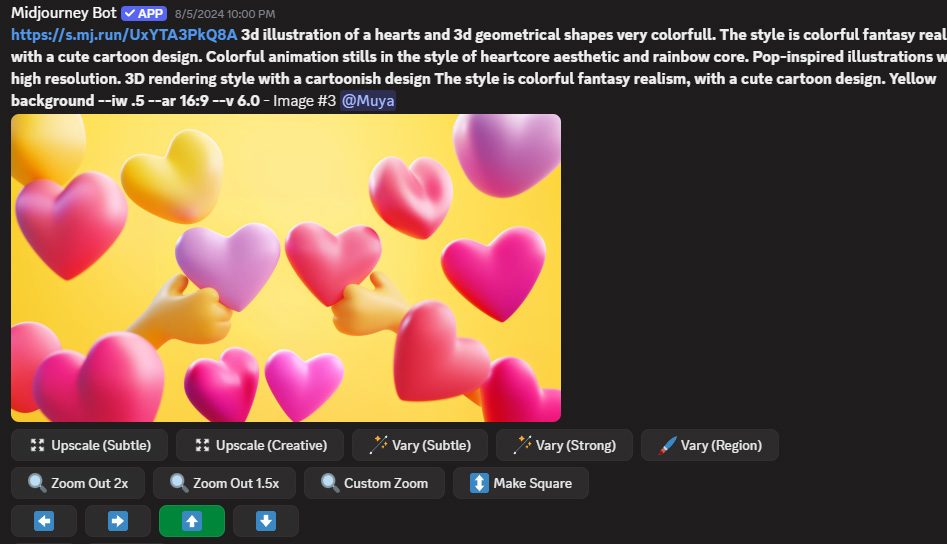Click the Vary (Subtle) button
This screenshot has height=544, width=947.
[x=420, y=446]
